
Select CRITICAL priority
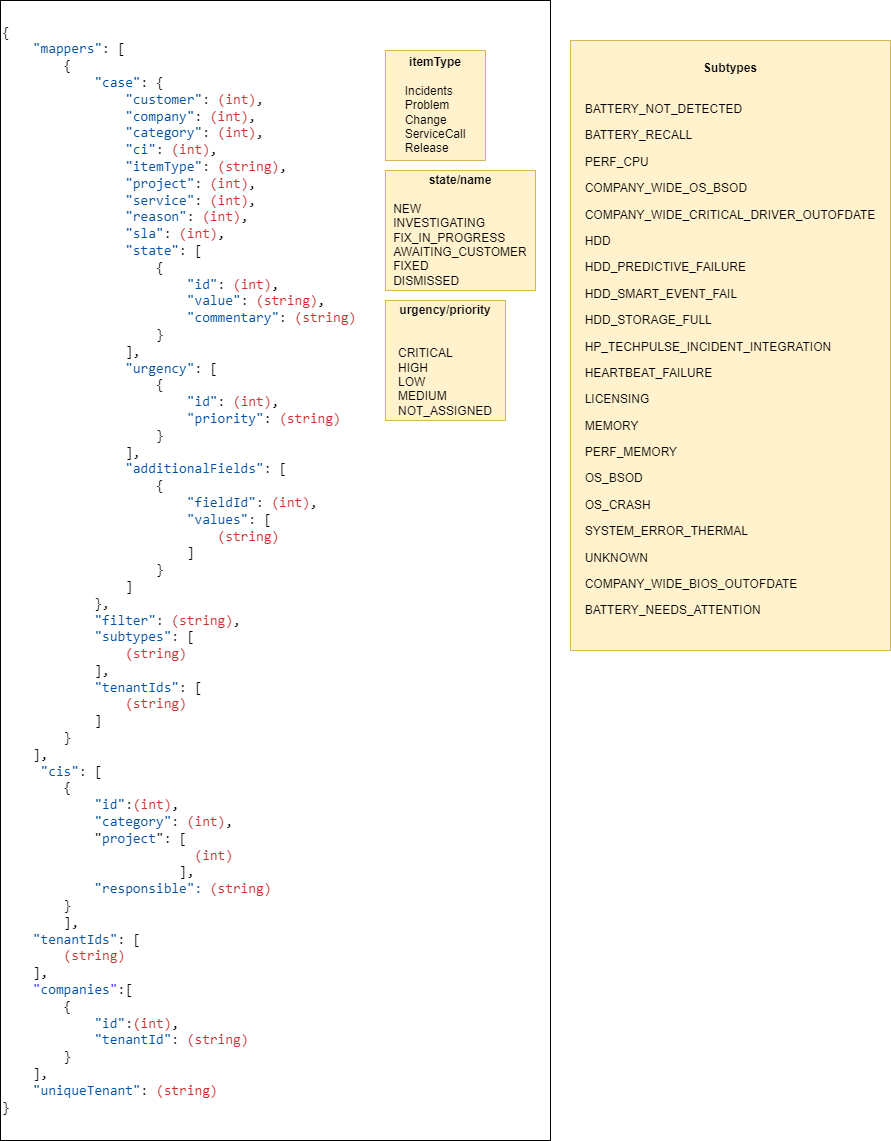[x=425, y=353]
